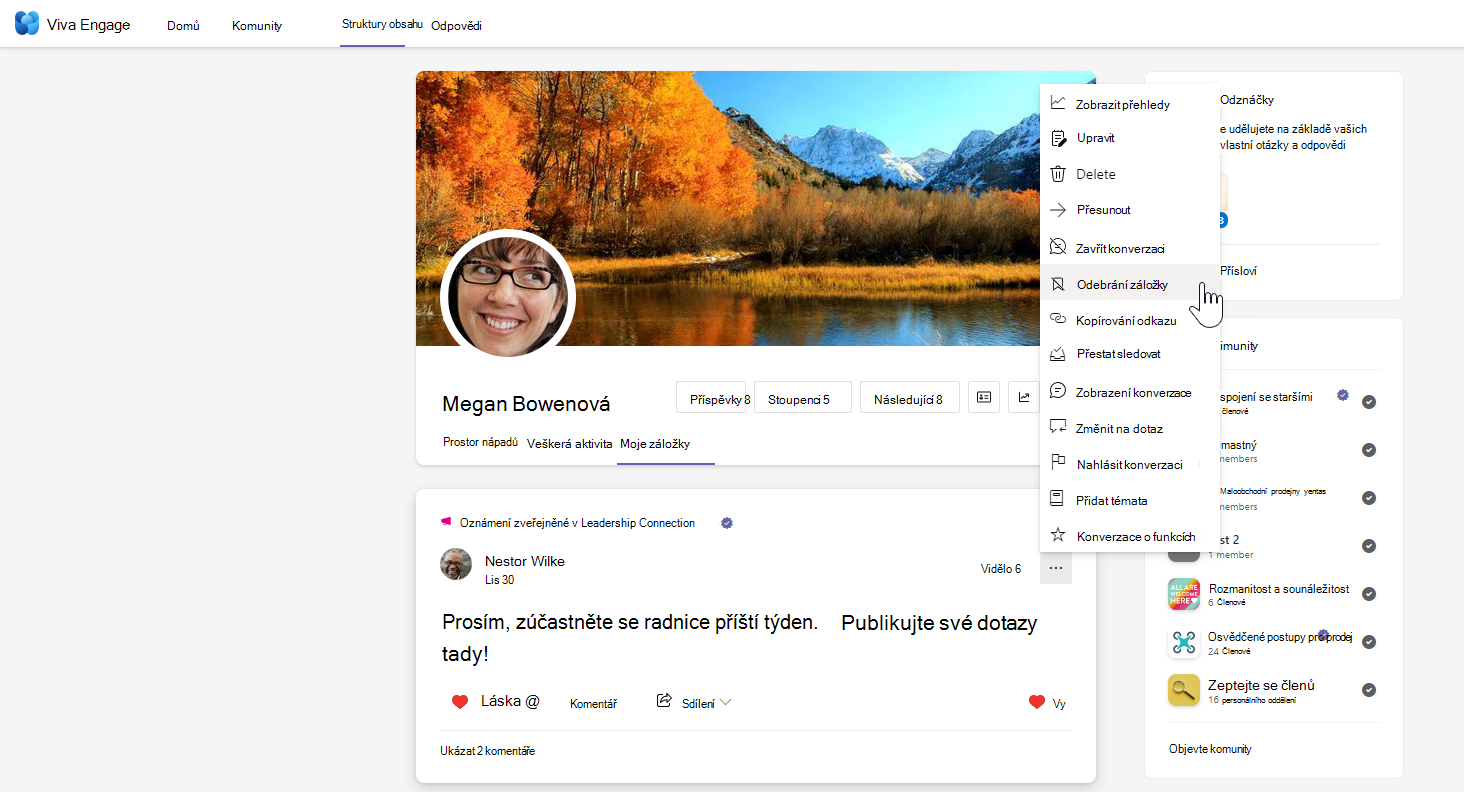Switch to Odpovědi tab
Image resolution: width=1464 pixels, height=792 pixels.
(x=456, y=26)
